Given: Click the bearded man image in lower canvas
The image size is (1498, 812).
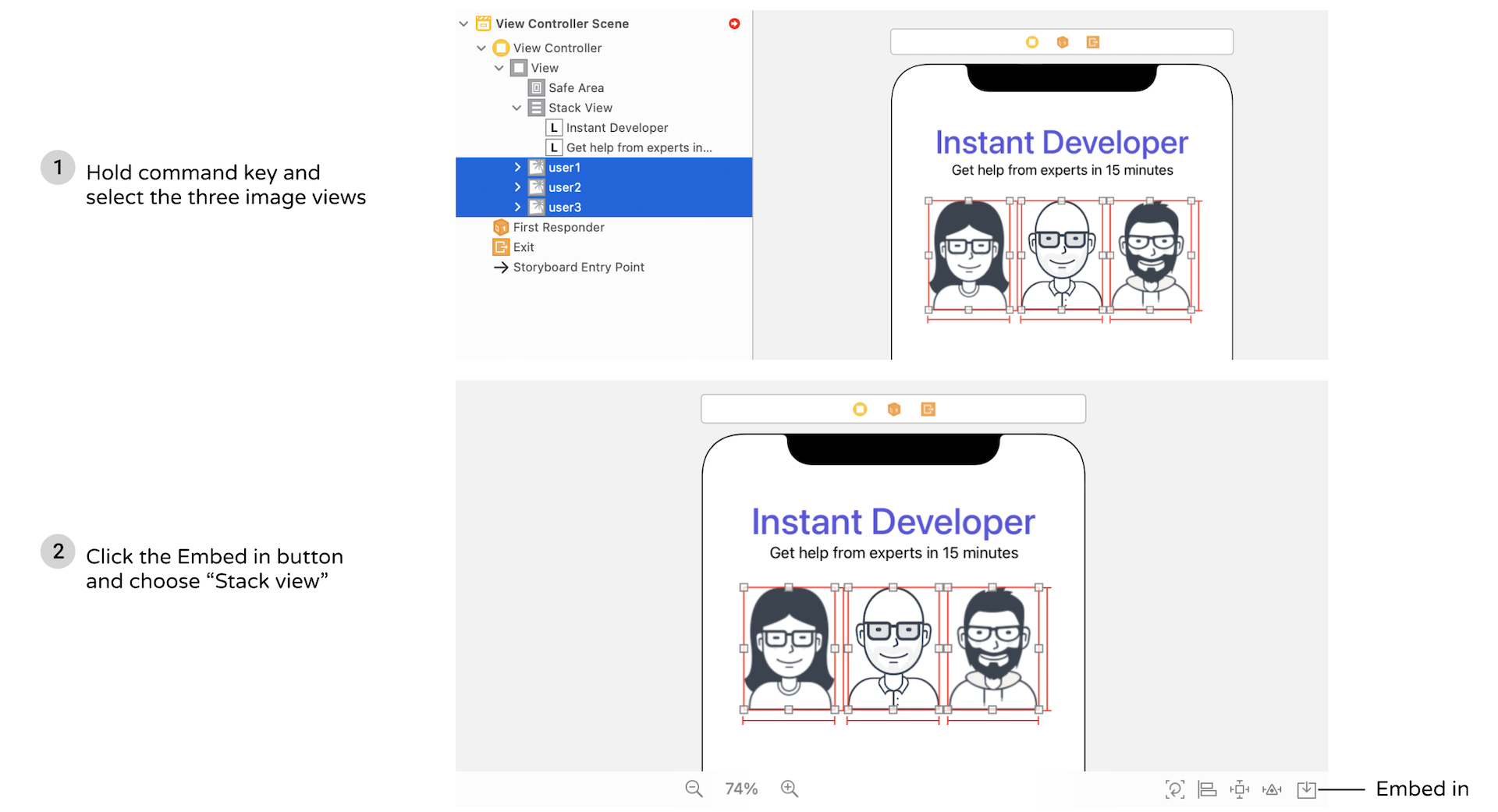Looking at the screenshot, I should click(993, 648).
